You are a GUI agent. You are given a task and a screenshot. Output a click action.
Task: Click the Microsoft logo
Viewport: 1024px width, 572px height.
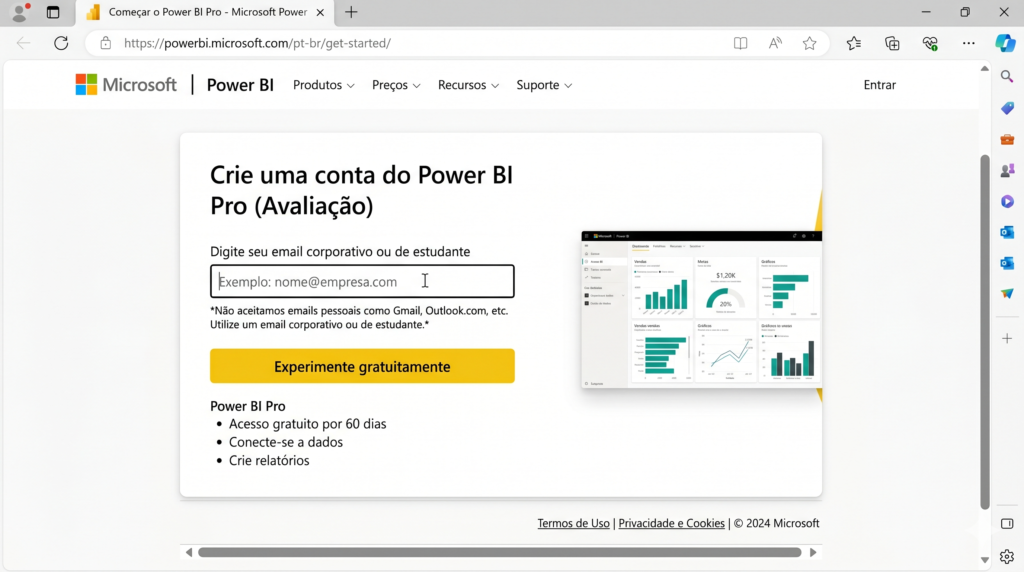pos(126,85)
